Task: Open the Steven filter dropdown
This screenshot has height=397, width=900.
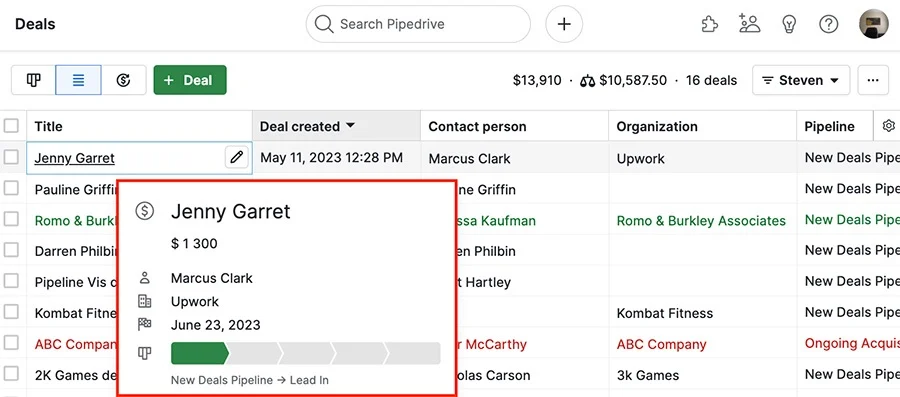Action: pyautogui.click(x=801, y=80)
